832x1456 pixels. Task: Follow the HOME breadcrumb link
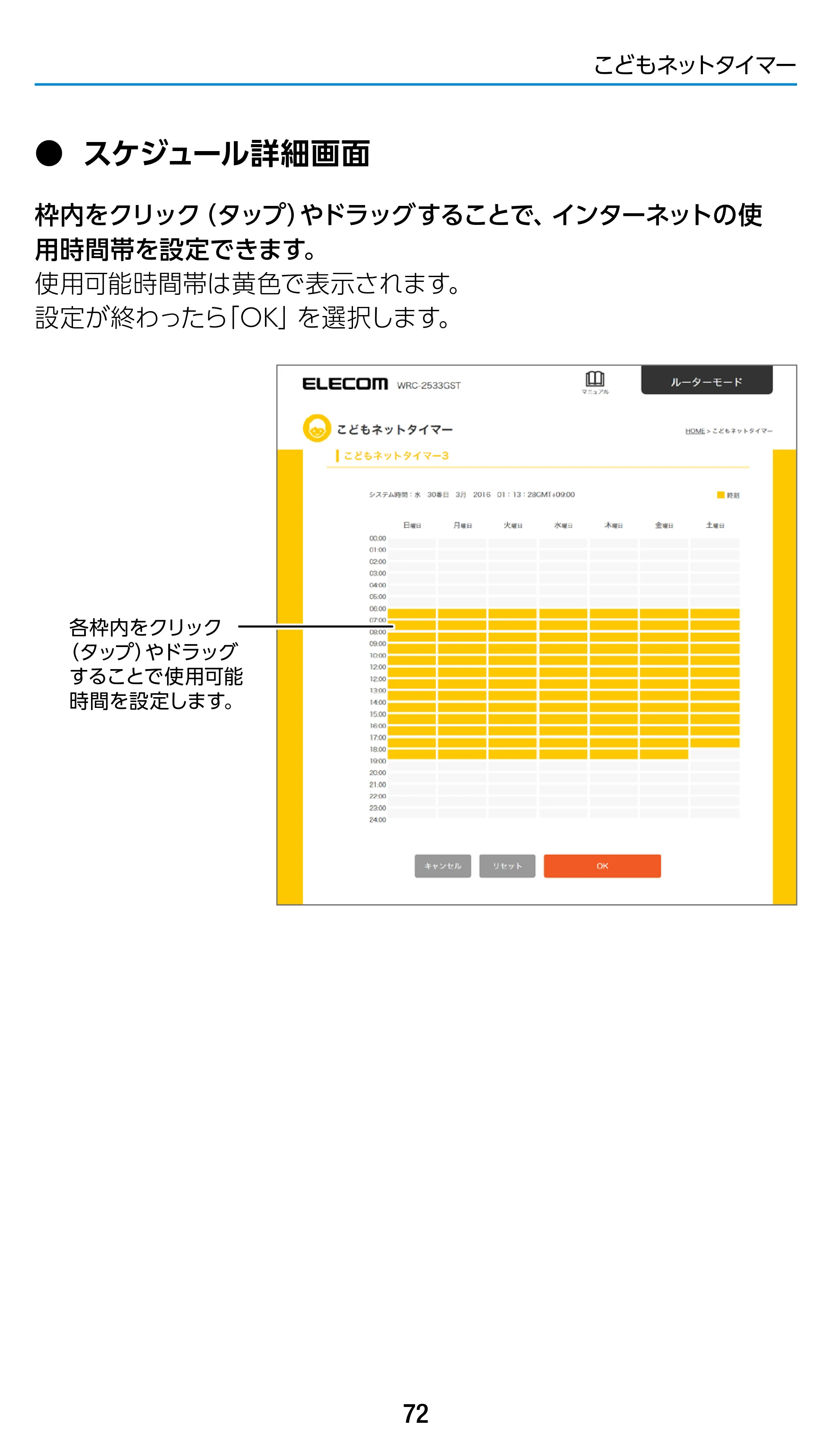click(x=695, y=431)
